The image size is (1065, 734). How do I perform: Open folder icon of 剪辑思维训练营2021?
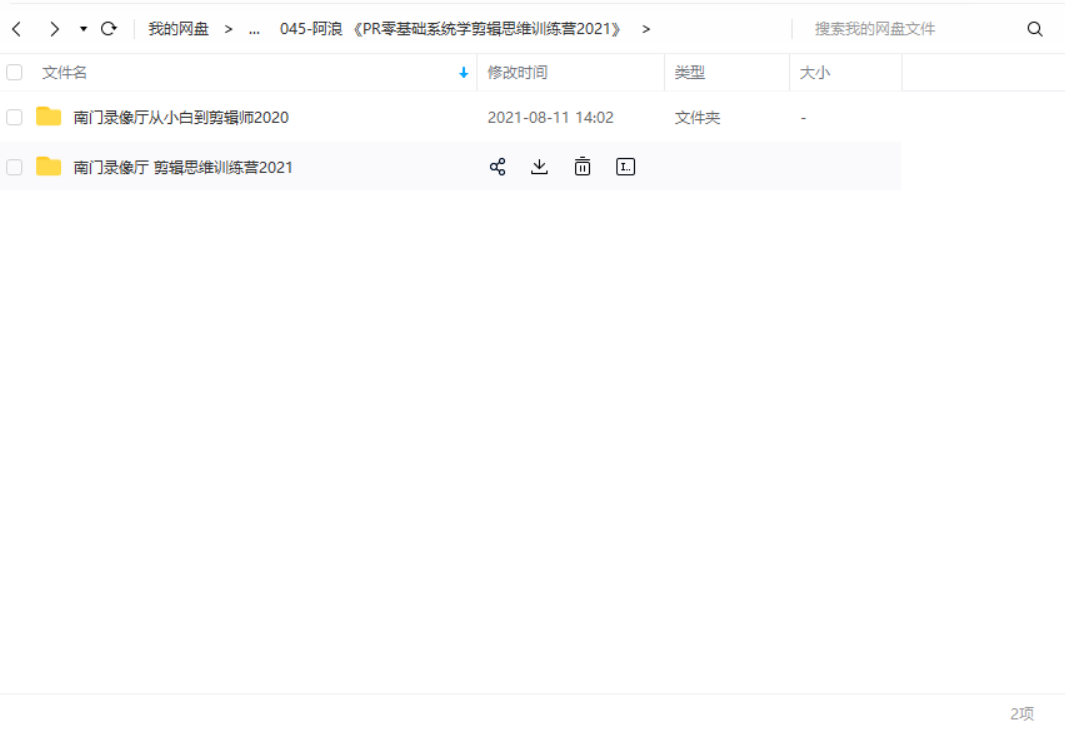pyautogui.click(x=48, y=166)
